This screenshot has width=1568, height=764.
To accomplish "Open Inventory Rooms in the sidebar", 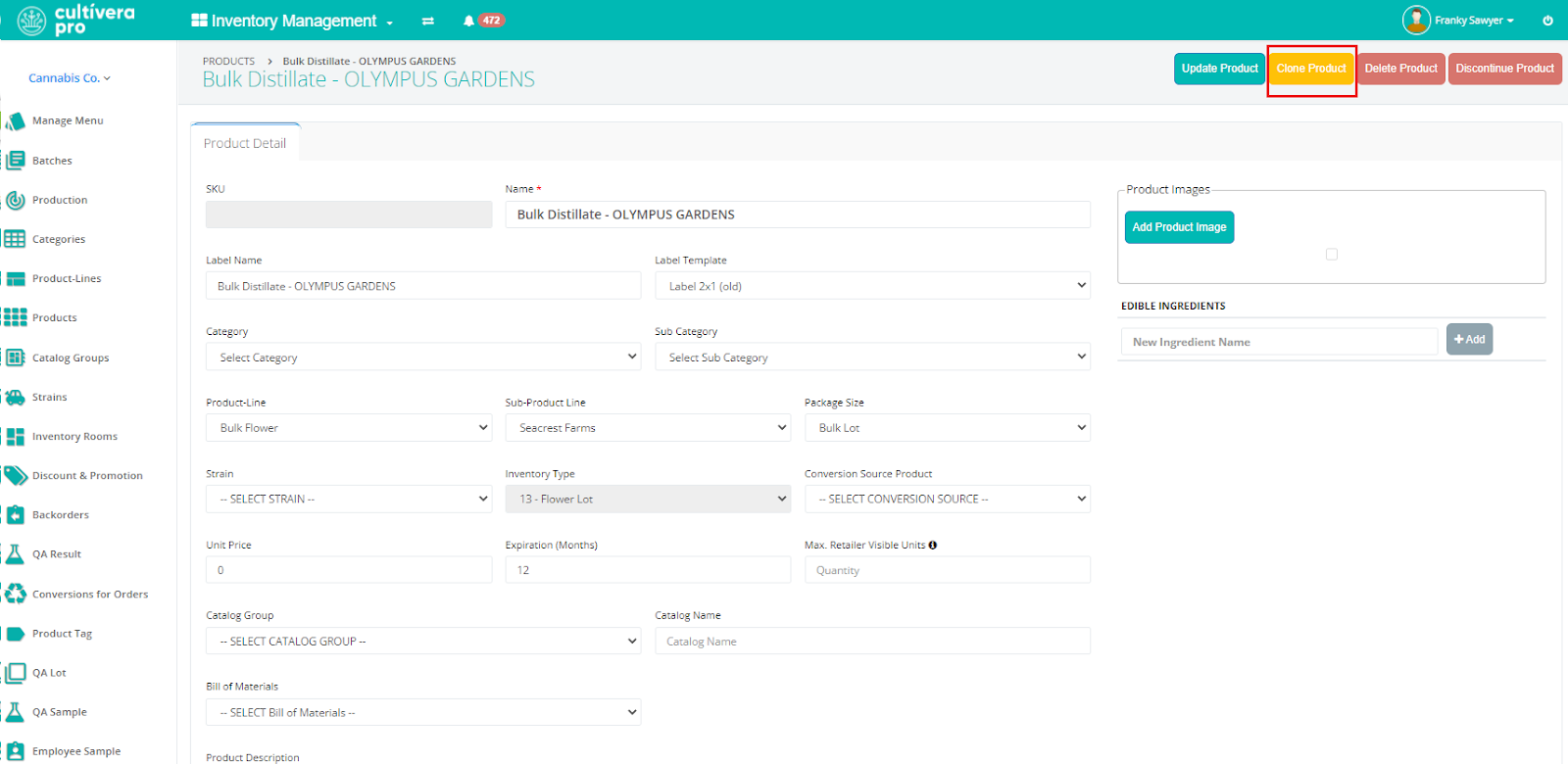I will (74, 437).
